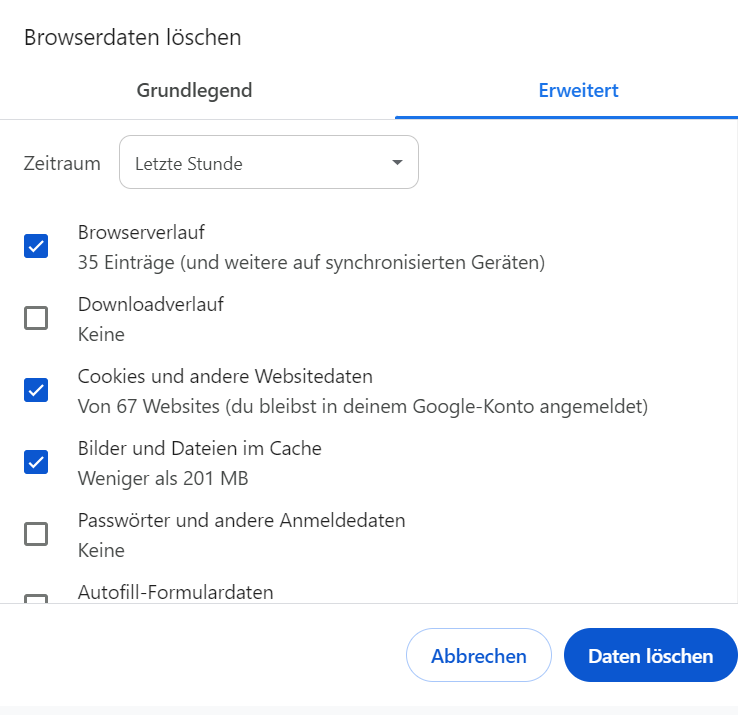Uncheck Bilder und Dateien im Cache
The width and height of the screenshot is (738, 715).
(x=36, y=462)
